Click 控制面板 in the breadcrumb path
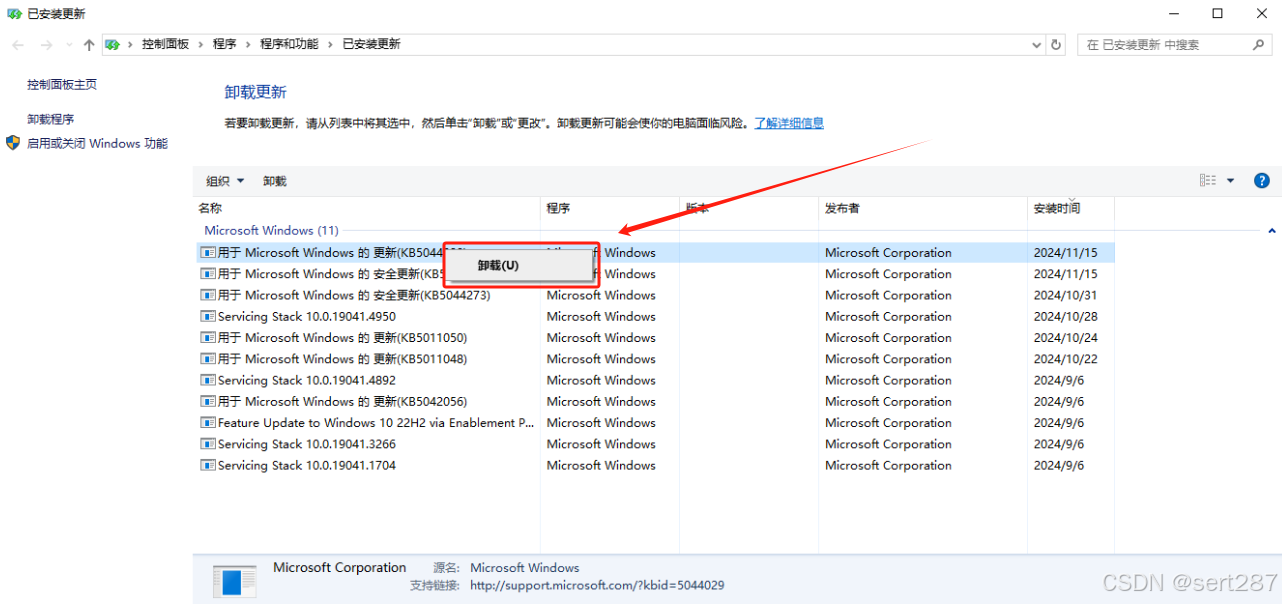Screen dimensions: 1282x604 pos(165,45)
